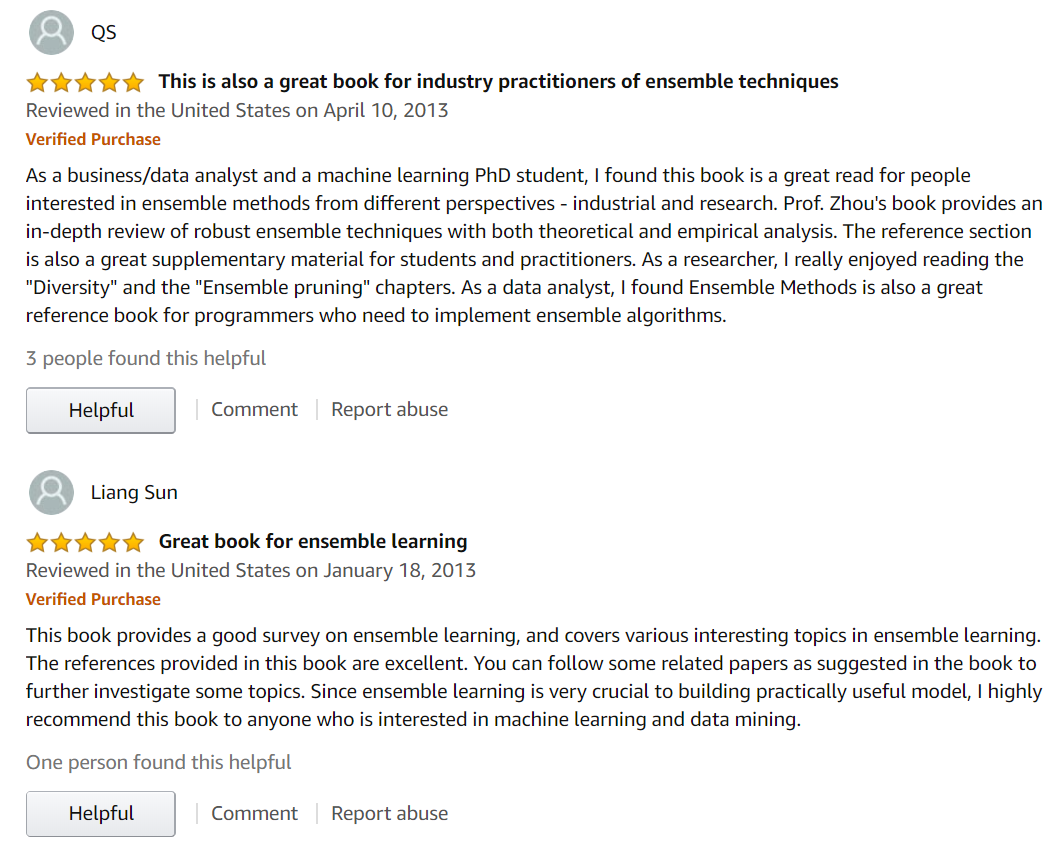Mark QS's review as Helpful

click(101, 410)
